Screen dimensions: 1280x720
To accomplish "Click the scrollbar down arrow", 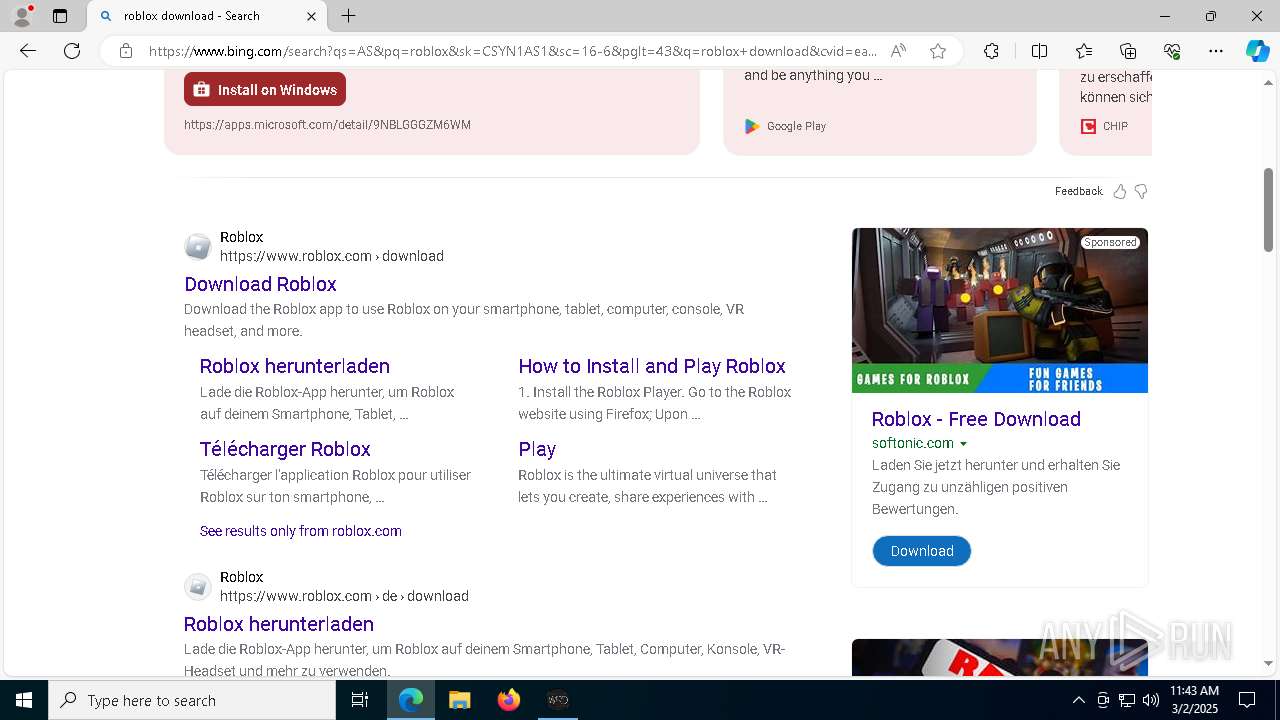I will point(1268,663).
